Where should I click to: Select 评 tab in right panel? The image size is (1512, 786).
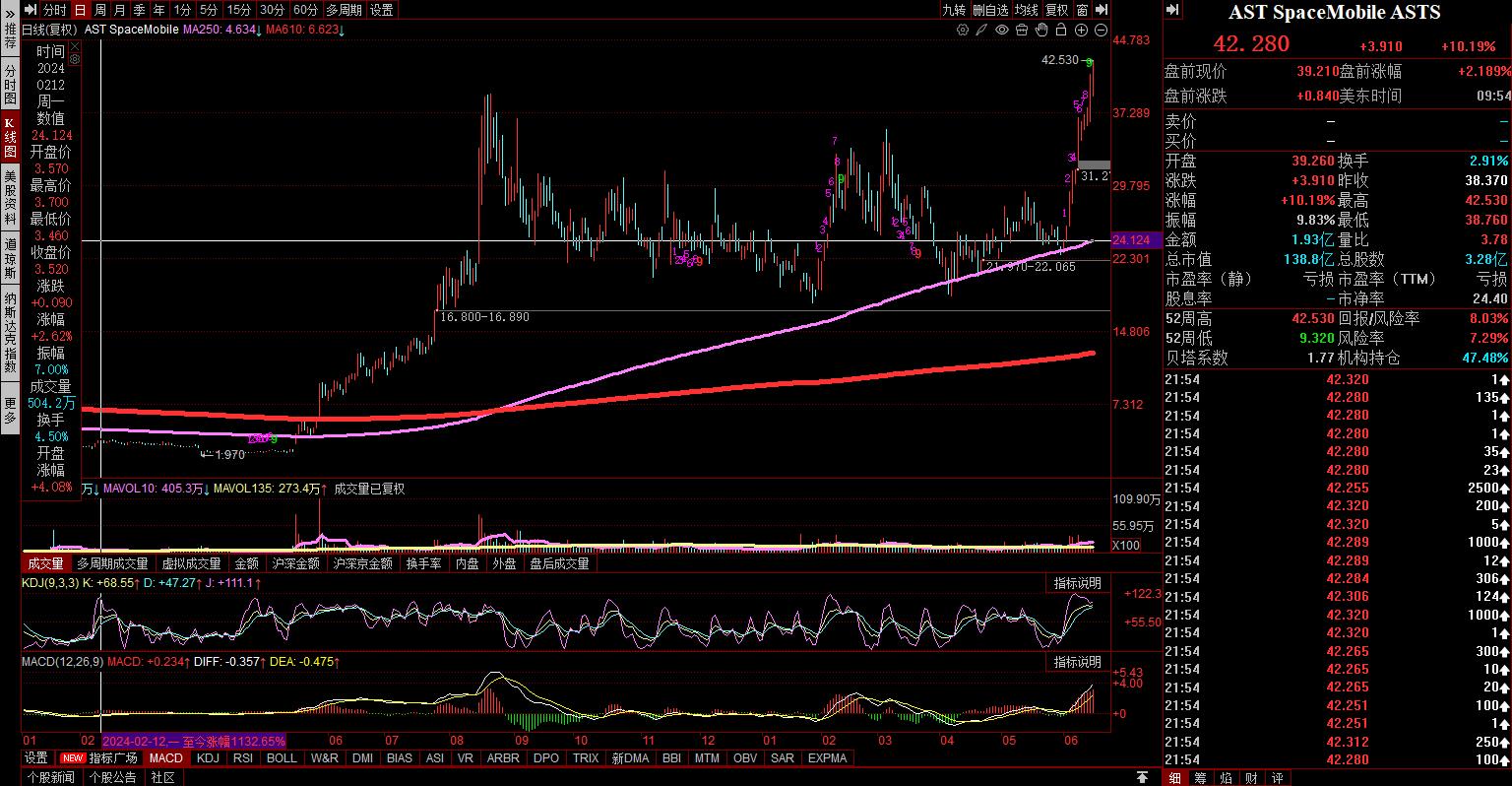click(1278, 777)
